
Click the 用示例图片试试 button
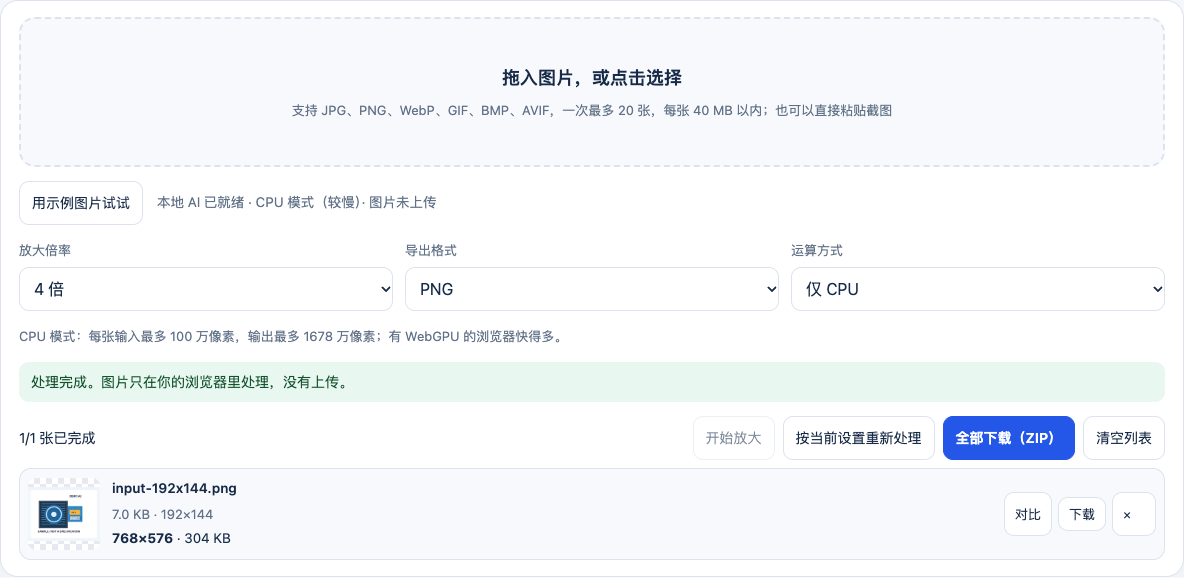81,203
